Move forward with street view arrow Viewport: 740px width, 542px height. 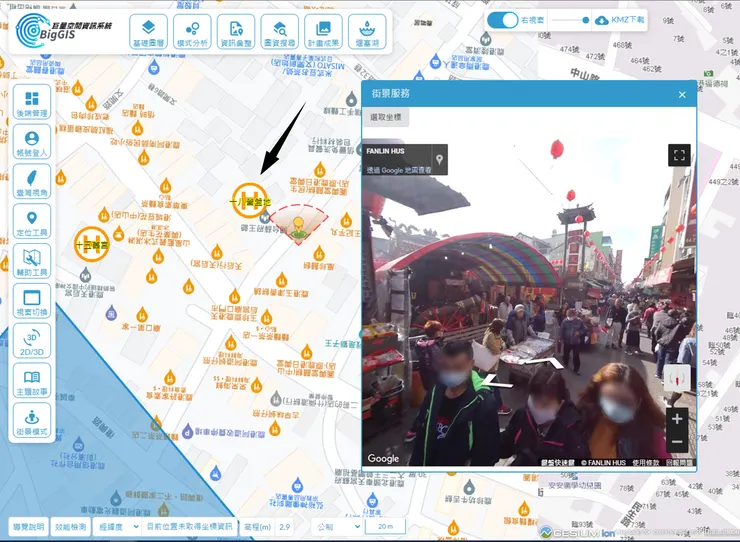pyautogui.click(x=548, y=362)
